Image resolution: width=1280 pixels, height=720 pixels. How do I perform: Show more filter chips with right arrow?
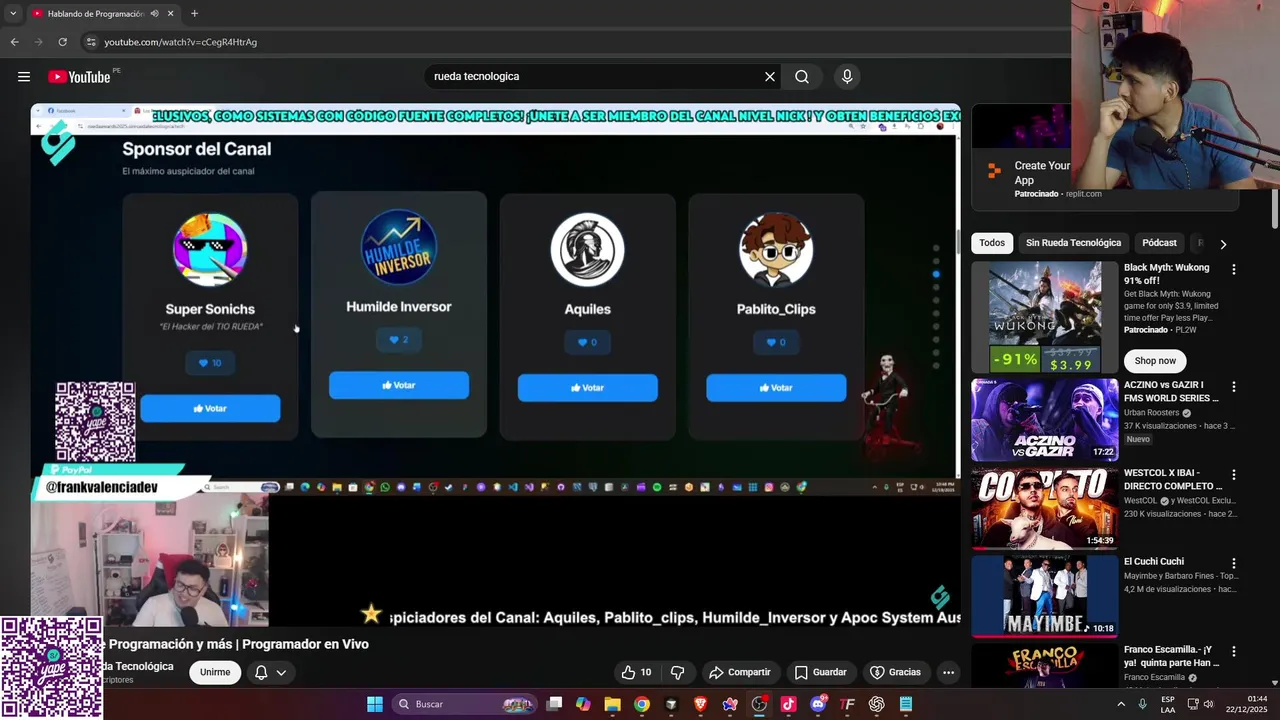1223,243
